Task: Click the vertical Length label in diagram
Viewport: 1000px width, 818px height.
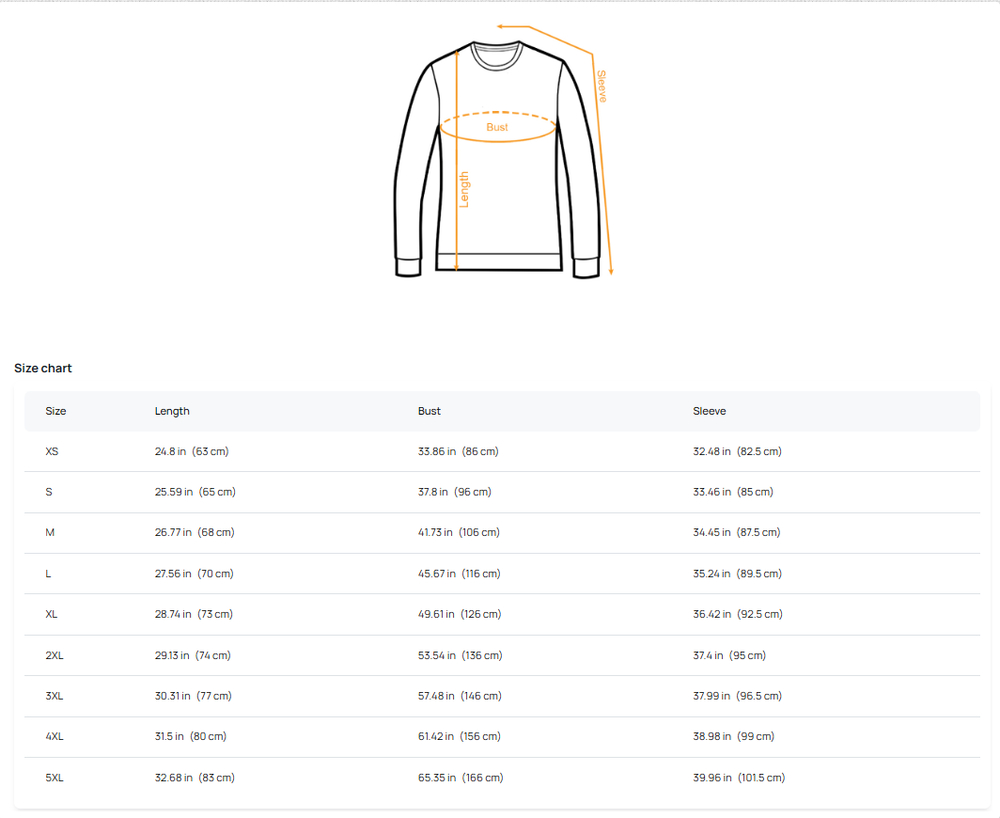Action: (x=464, y=189)
